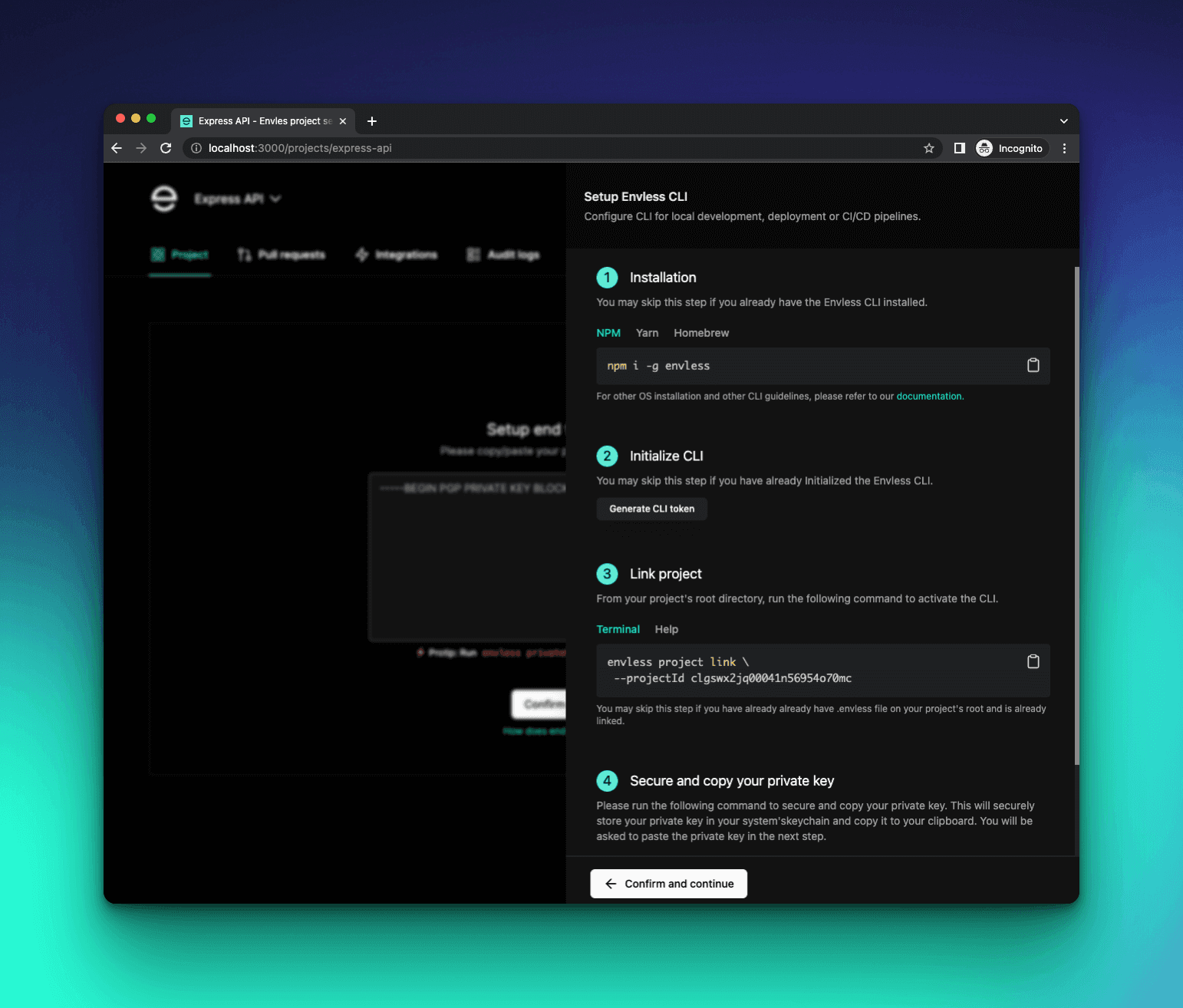Select the Express API browser tab
Viewport: 1183px width, 1008px height.
point(263,121)
